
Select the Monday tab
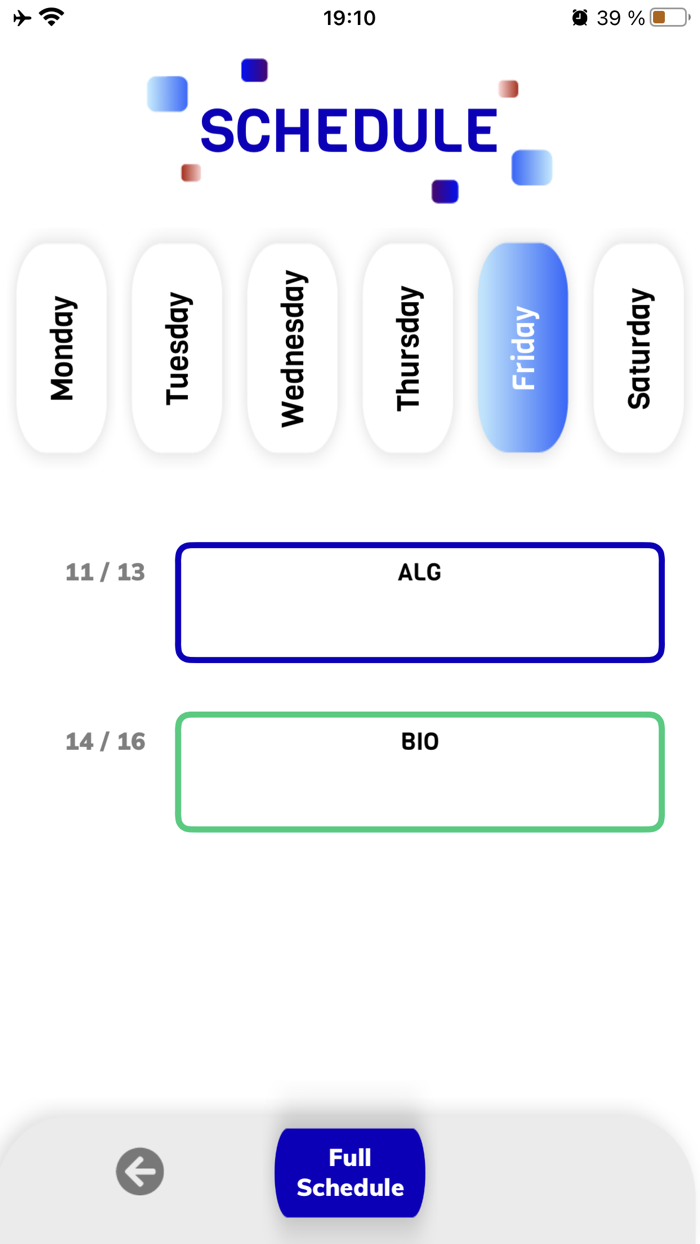click(x=61, y=347)
